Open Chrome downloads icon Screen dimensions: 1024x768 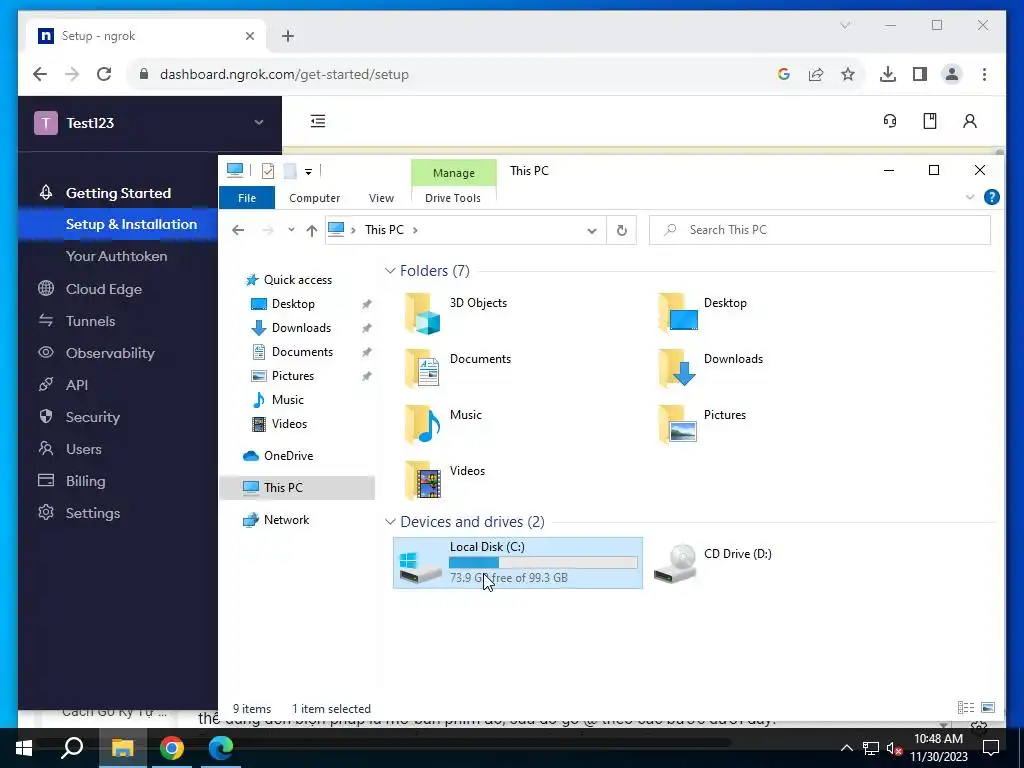point(888,74)
